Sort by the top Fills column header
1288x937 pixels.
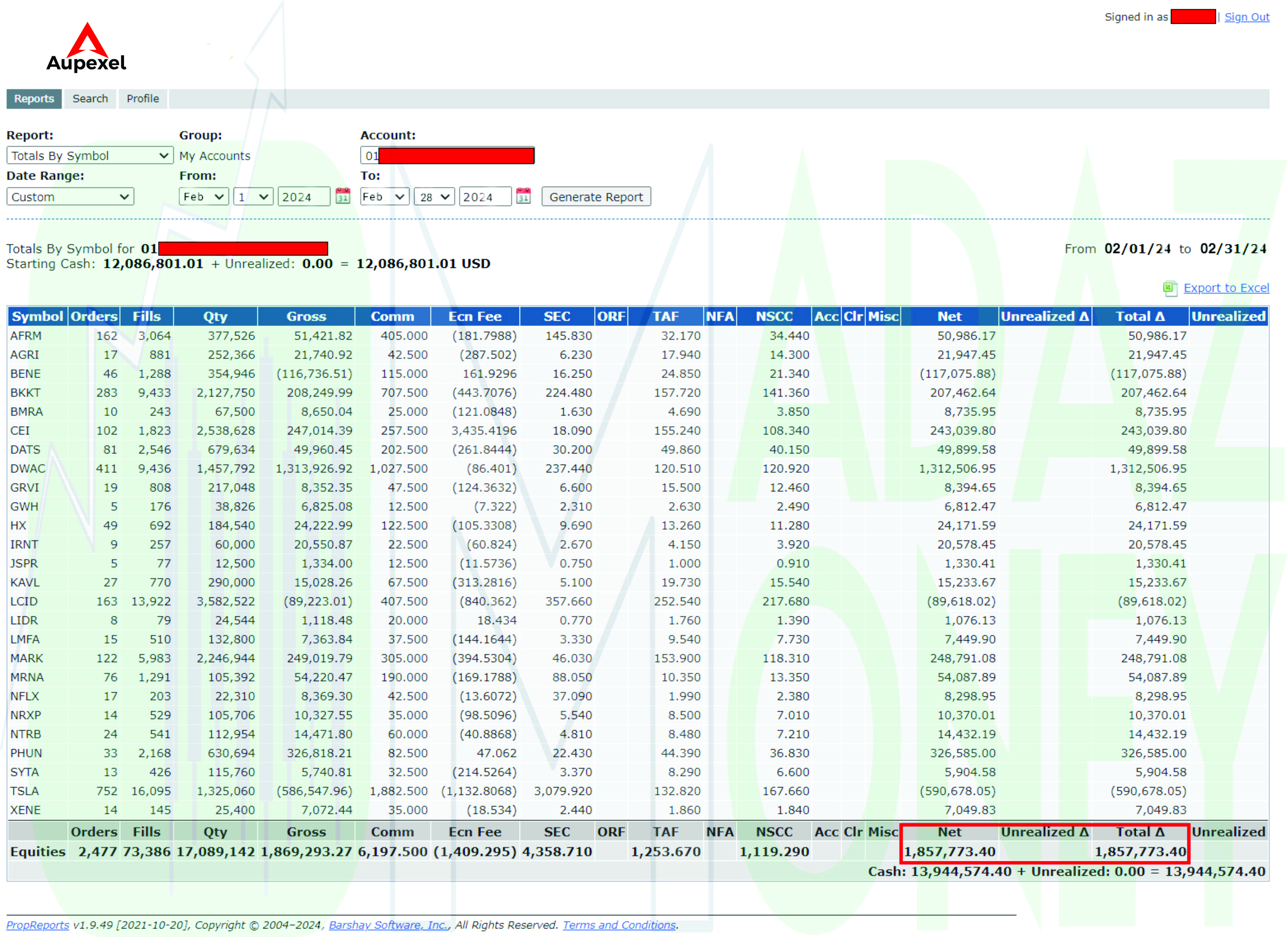tap(146, 317)
